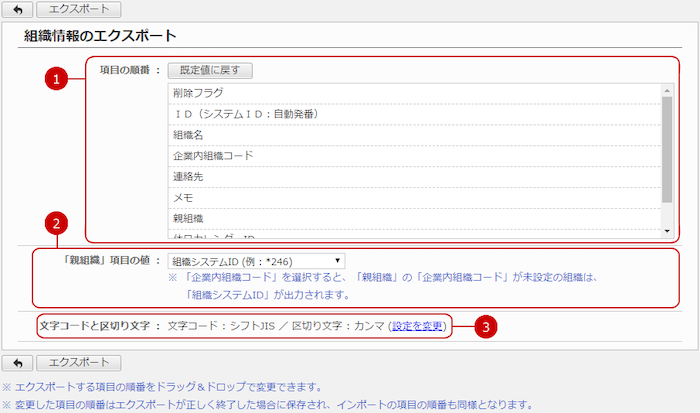Click the top back arrow button
Image resolution: width=700 pixels, height=413 pixels.
19,10
